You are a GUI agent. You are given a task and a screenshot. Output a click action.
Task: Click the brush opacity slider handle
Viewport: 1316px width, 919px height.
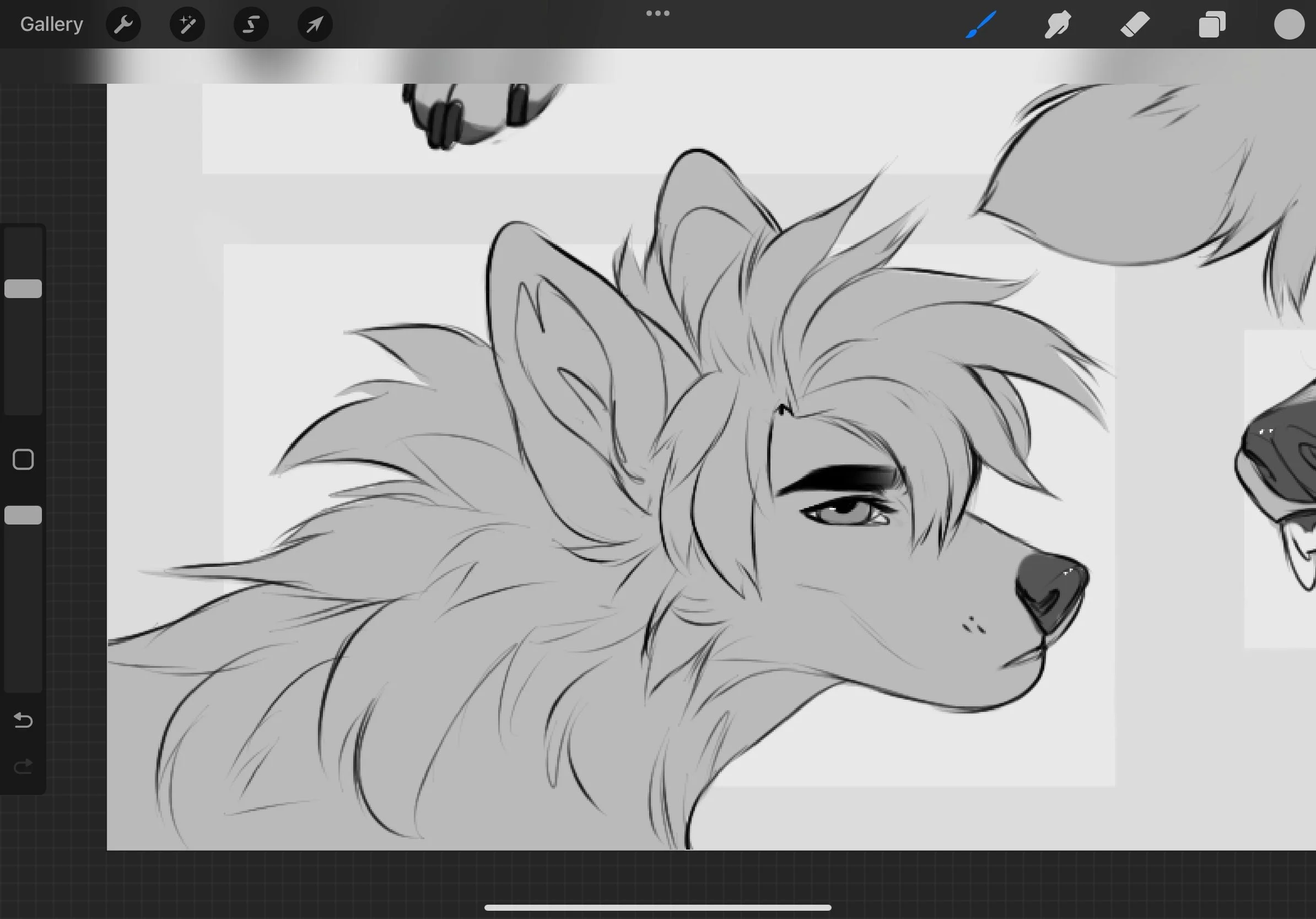pos(24,515)
